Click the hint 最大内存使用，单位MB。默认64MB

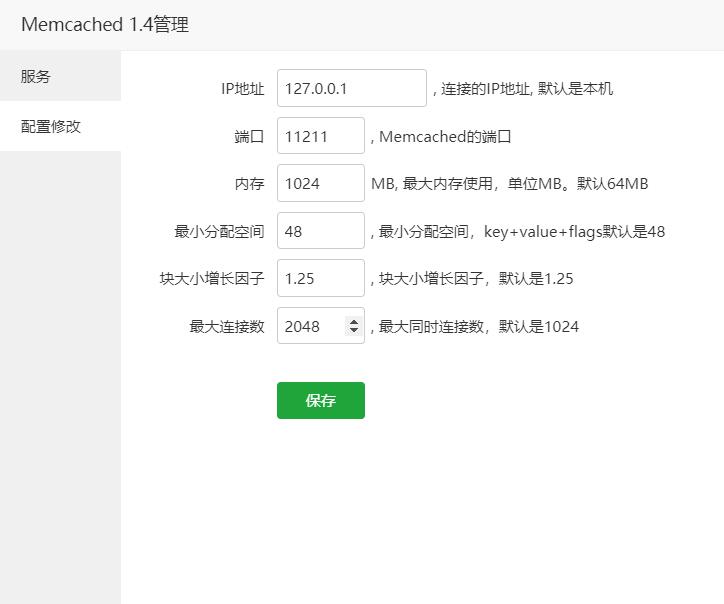(x=525, y=184)
